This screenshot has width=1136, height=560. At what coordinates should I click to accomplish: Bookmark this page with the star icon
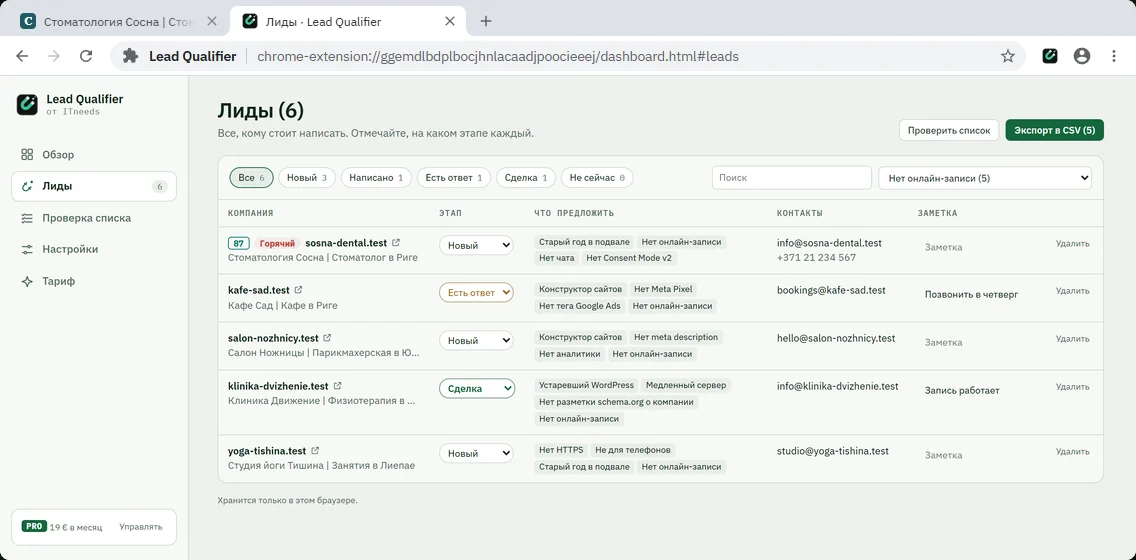click(1008, 56)
